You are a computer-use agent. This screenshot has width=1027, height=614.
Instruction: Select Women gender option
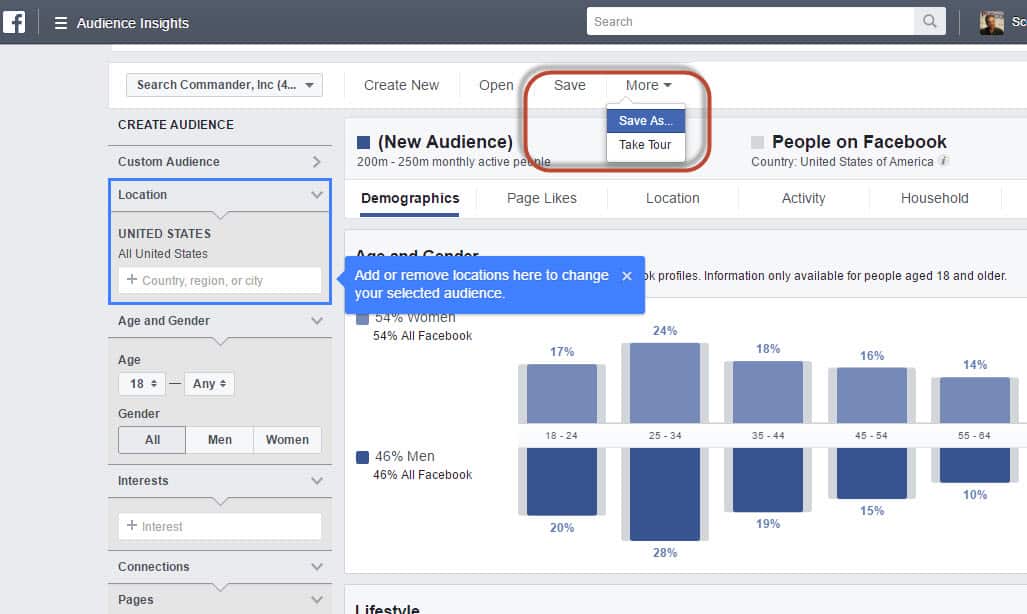[287, 440]
